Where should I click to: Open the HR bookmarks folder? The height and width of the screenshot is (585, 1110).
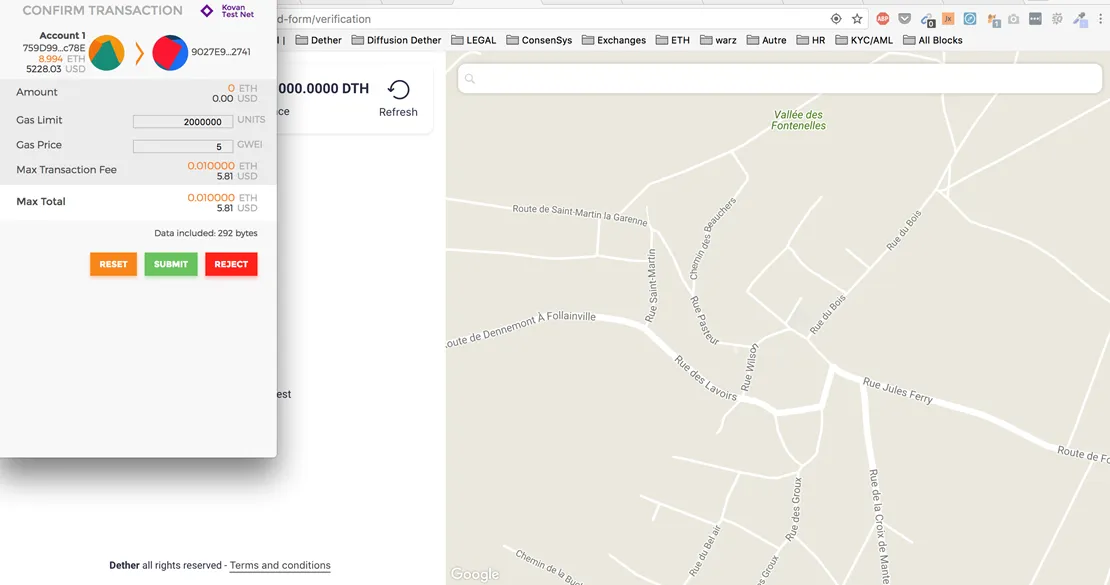click(811, 40)
